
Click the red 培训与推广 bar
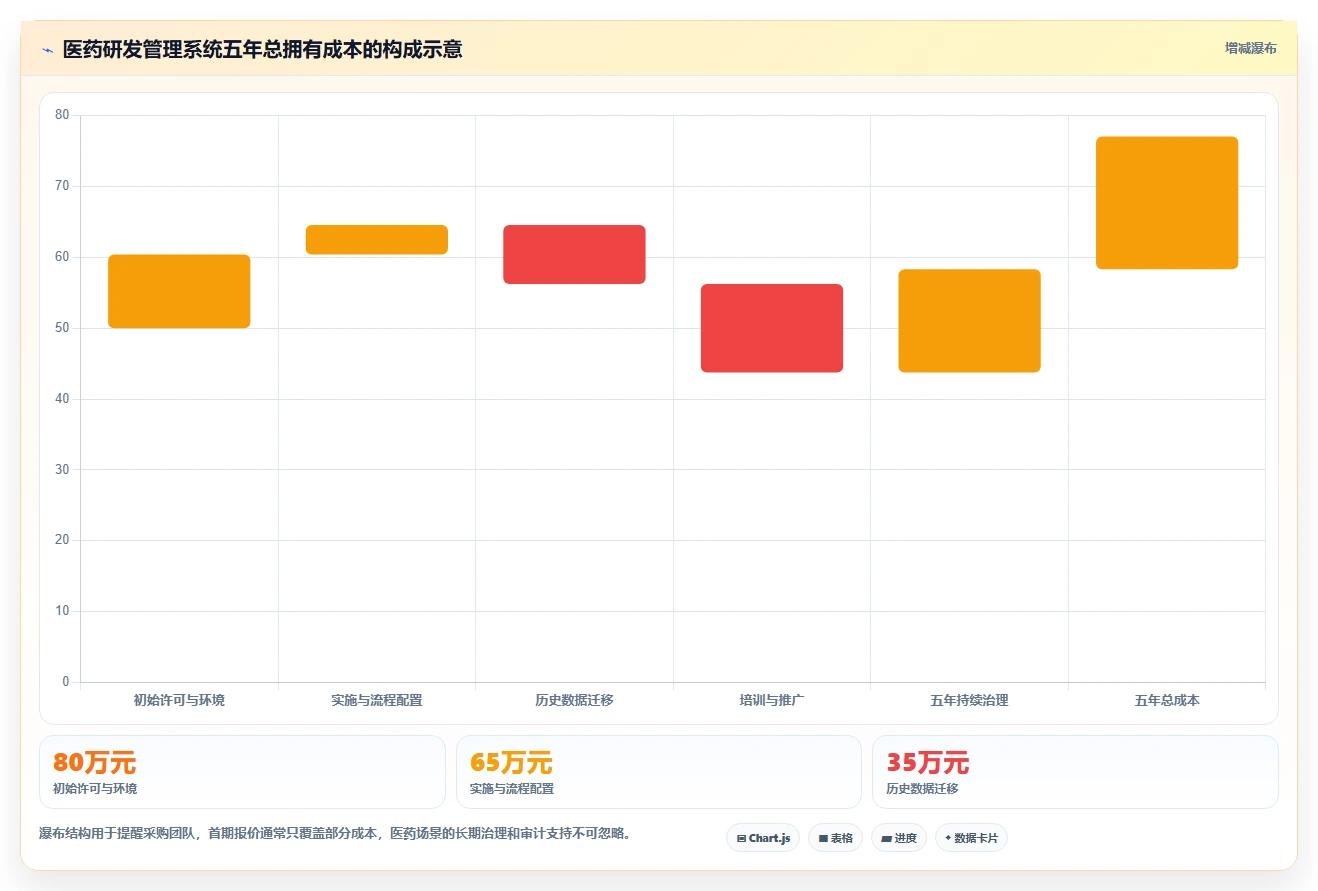click(x=772, y=328)
